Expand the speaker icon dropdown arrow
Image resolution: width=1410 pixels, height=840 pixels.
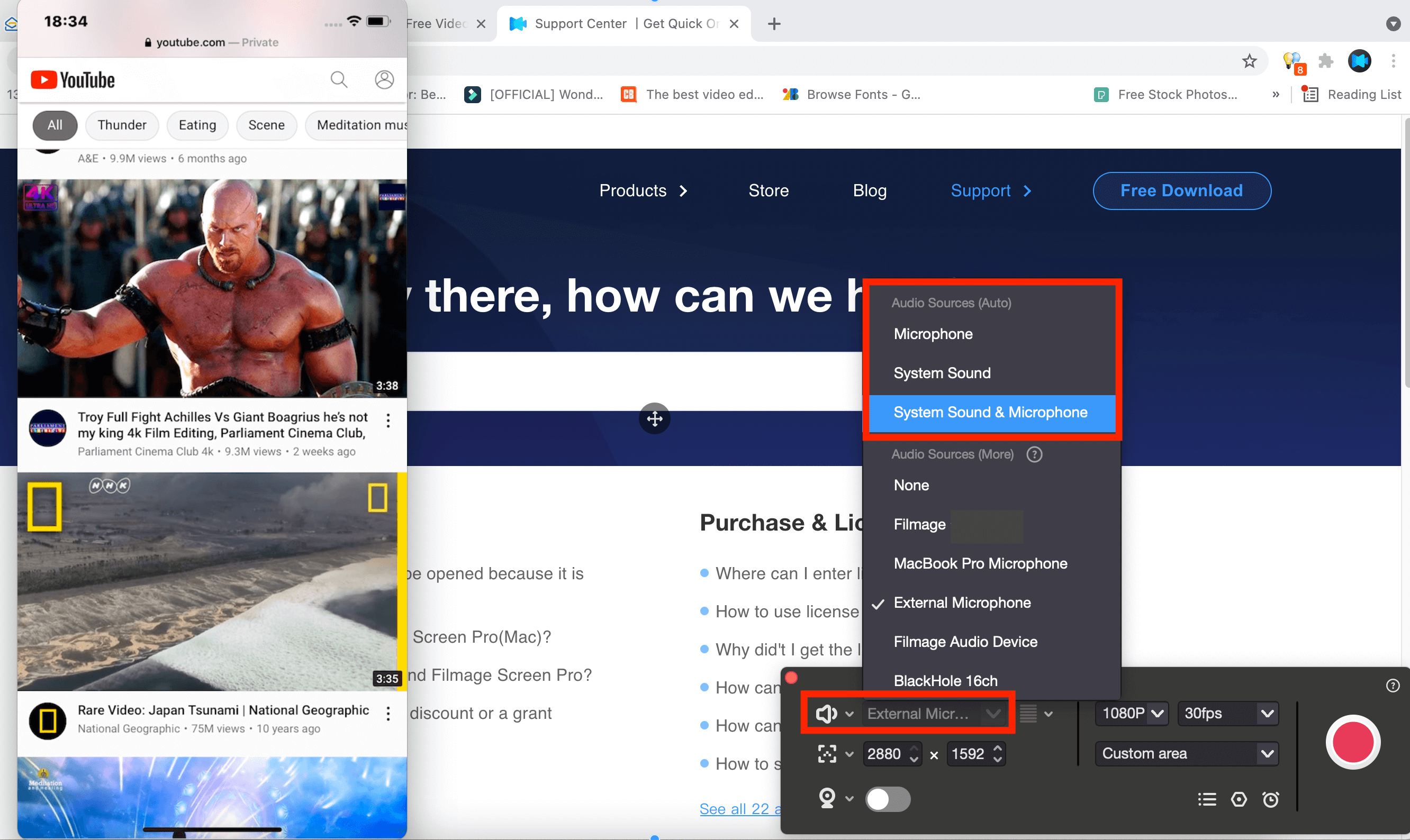click(849, 714)
